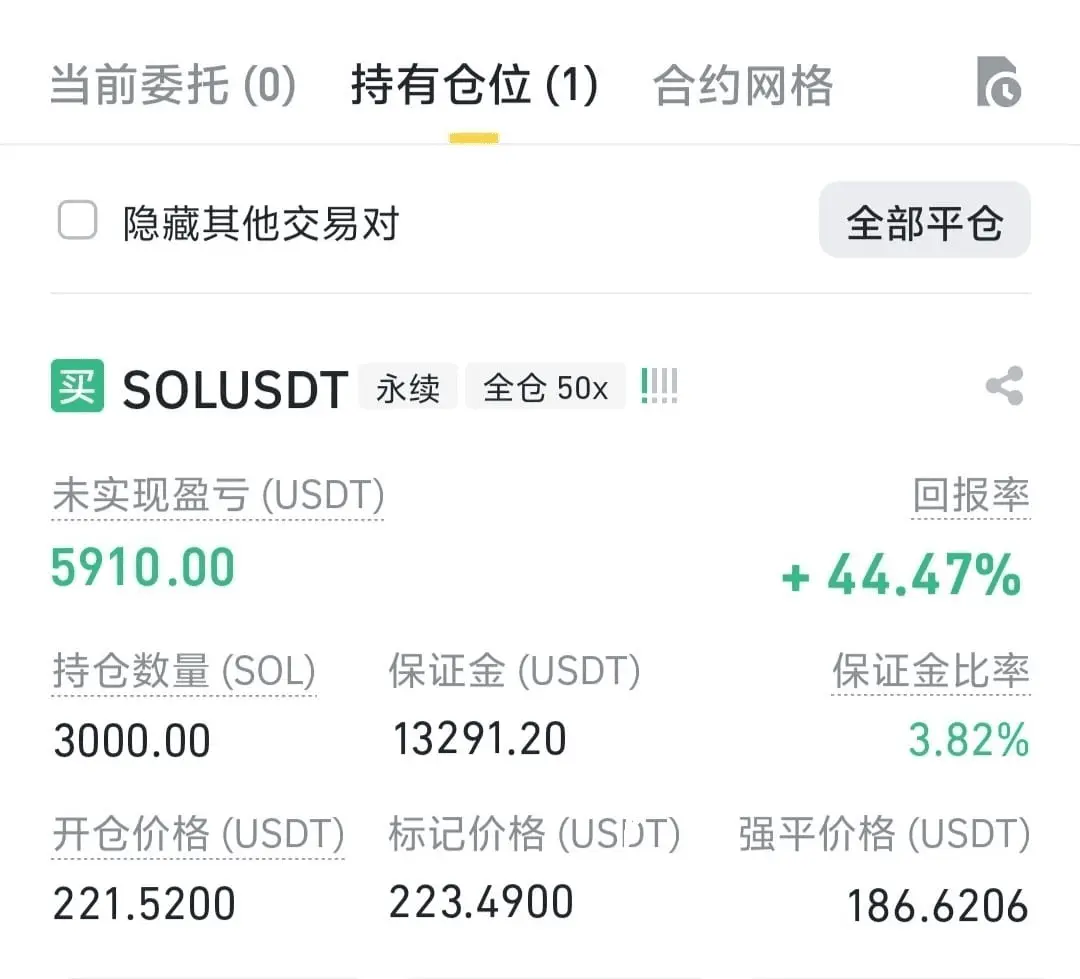Tap the 全仓 50x leverage tag
1080x979 pixels.
click(x=546, y=387)
